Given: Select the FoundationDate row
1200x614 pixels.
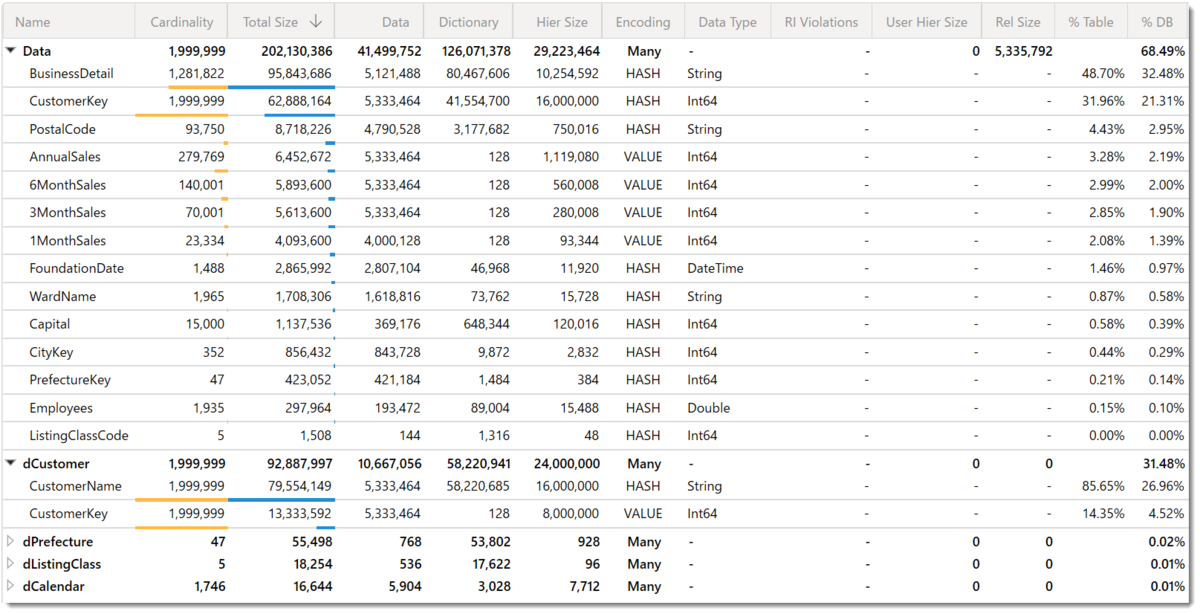Looking at the screenshot, I should point(598,268).
